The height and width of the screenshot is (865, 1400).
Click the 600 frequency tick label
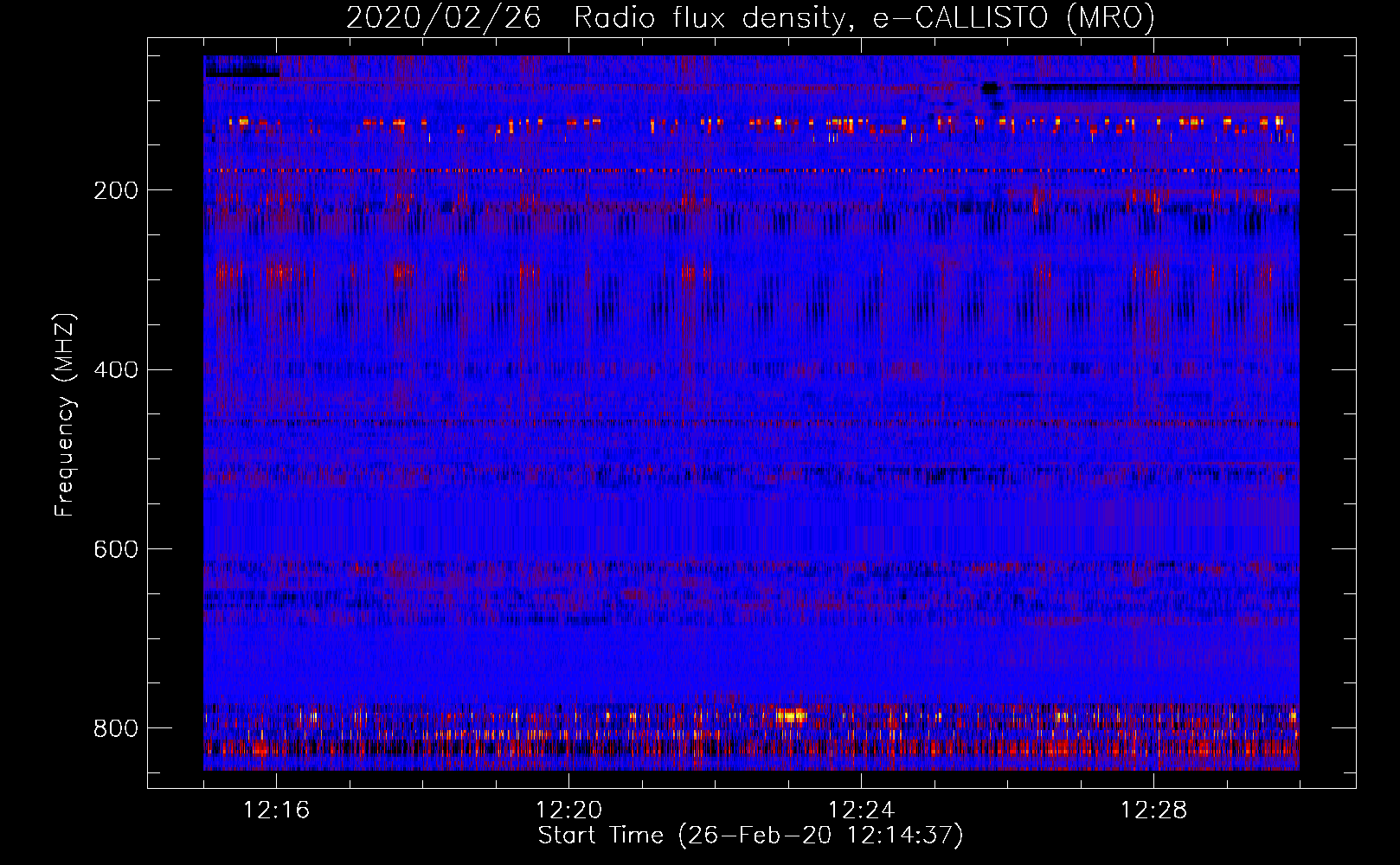coord(115,550)
